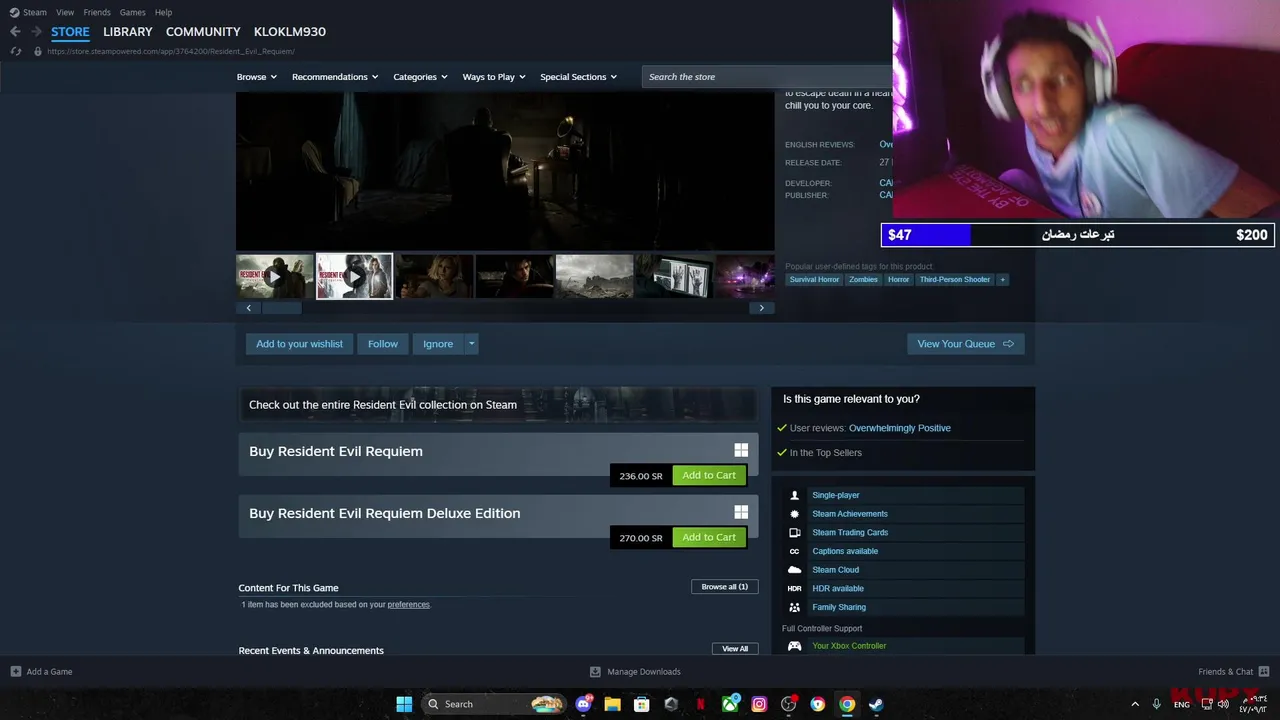This screenshot has width=1280, height=720.
Task: Expand the Ways to Play dropdown
Action: click(494, 77)
